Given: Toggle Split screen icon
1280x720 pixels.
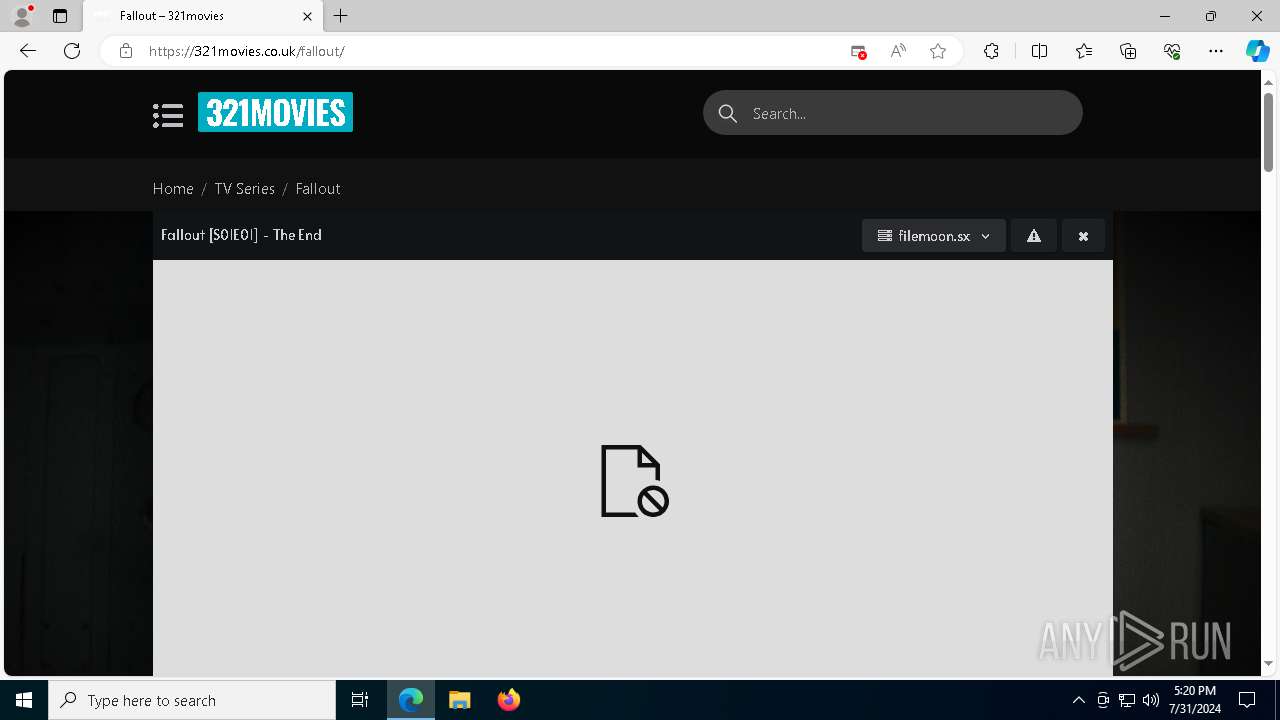Looking at the screenshot, I should [x=1039, y=51].
